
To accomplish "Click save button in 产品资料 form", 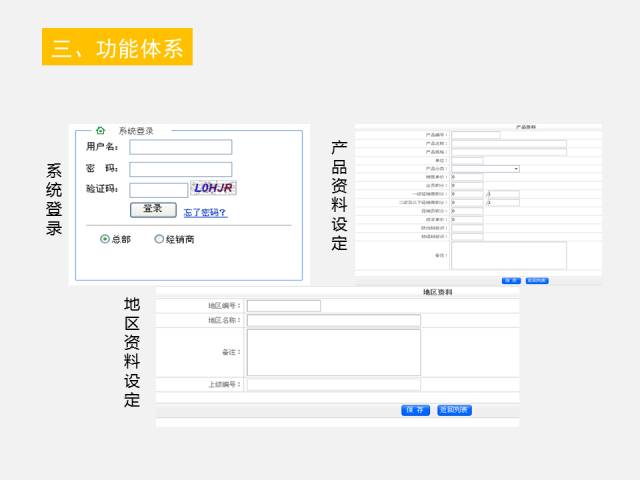I will 510,280.
